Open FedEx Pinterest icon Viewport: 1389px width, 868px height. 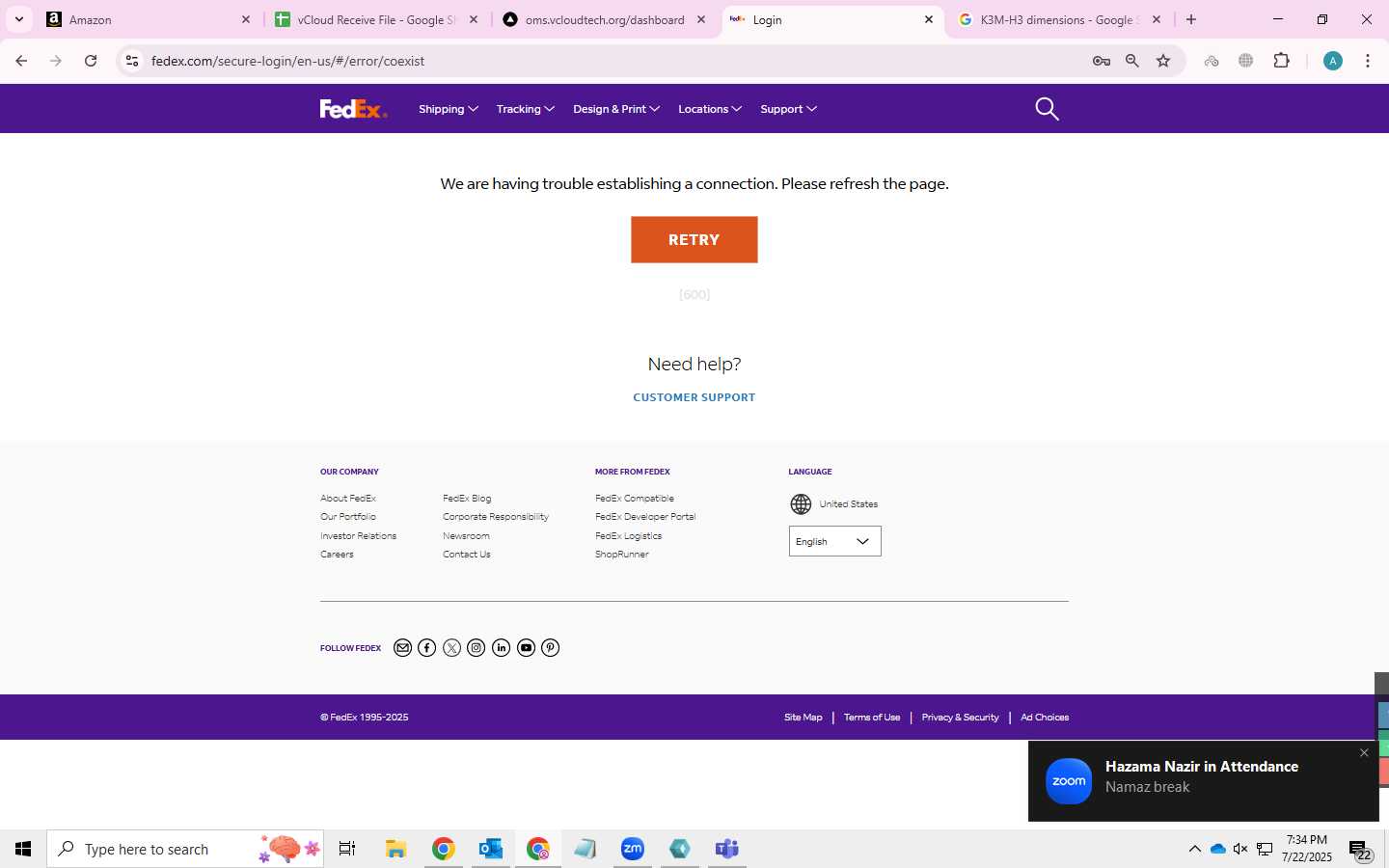pyautogui.click(x=550, y=648)
